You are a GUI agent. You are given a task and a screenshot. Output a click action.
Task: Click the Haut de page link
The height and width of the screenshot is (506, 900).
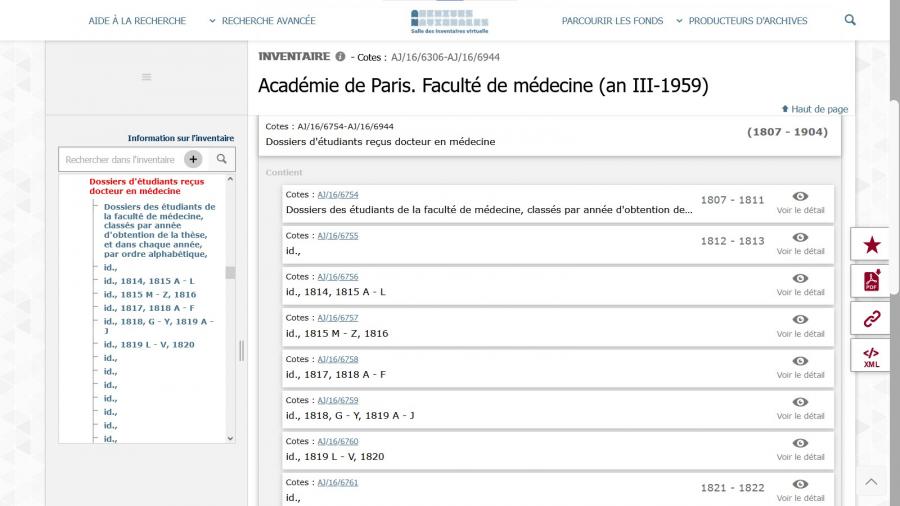tap(814, 109)
